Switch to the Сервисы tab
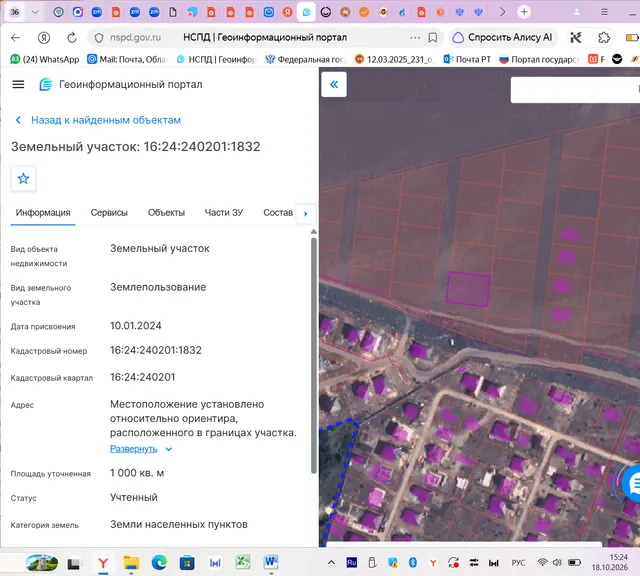 coord(109,213)
